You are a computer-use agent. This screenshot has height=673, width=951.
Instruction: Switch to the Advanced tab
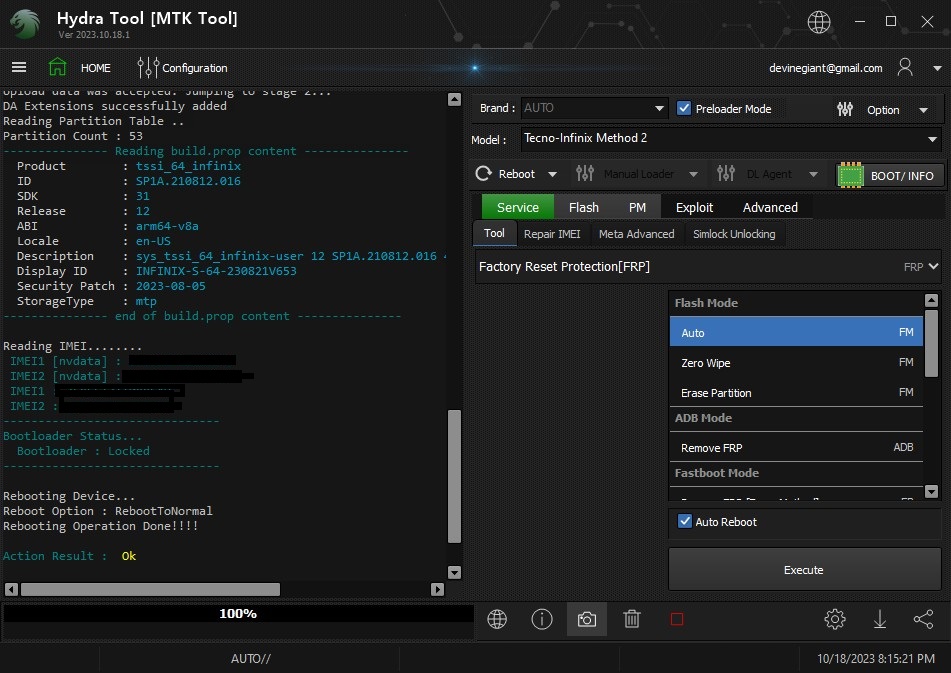(x=770, y=207)
